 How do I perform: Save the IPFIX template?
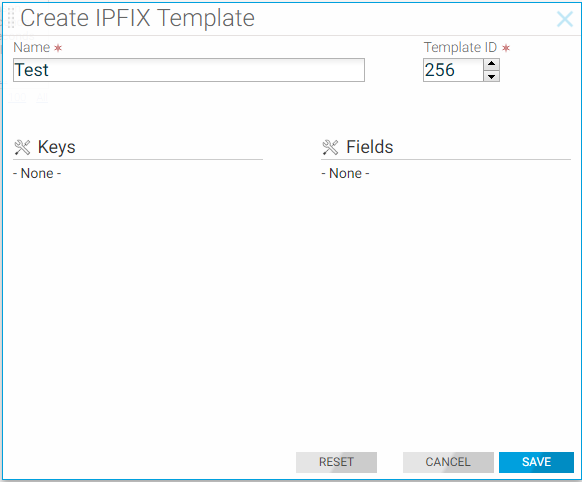pos(536,462)
